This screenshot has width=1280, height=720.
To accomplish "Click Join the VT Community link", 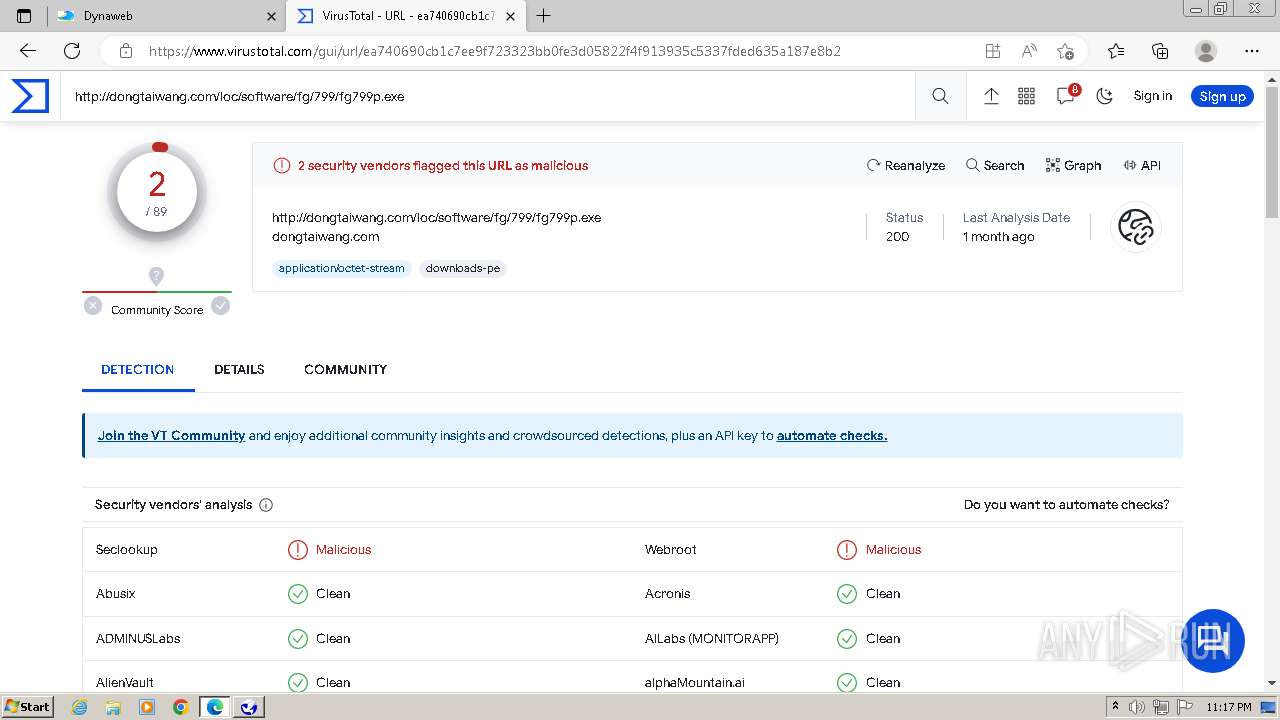I will pyautogui.click(x=171, y=435).
